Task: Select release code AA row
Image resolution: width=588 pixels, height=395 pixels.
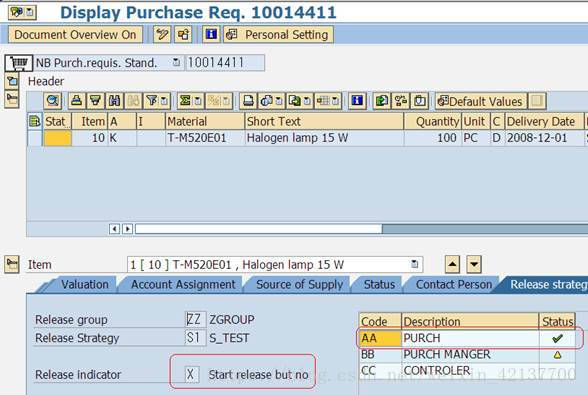Action: click(467, 338)
